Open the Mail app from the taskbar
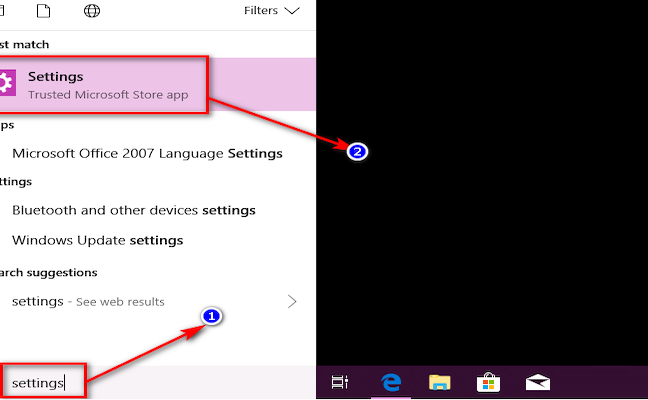The height and width of the screenshot is (400, 648). tap(538, 382)
